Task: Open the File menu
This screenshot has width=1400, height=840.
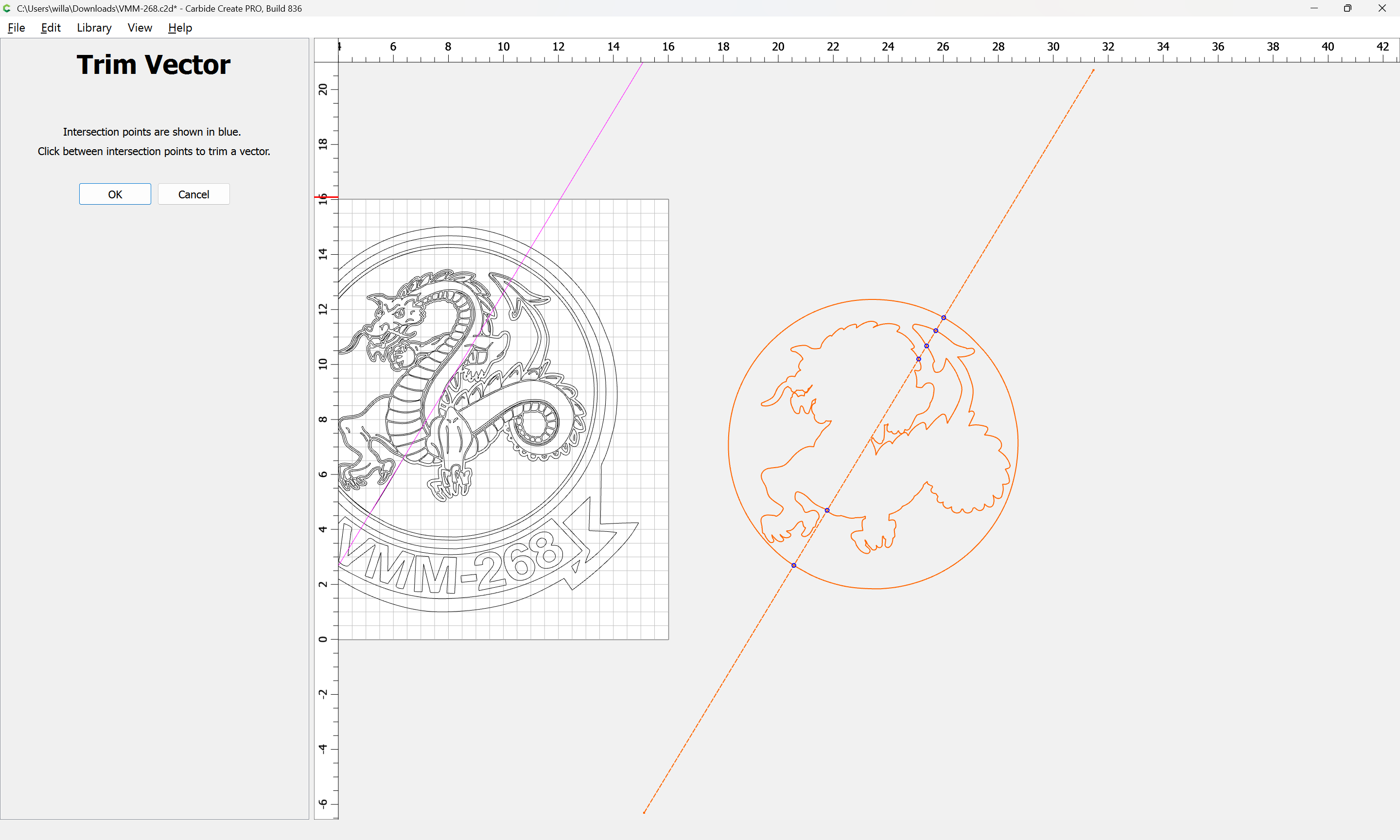Action: [x=16, y=28]
